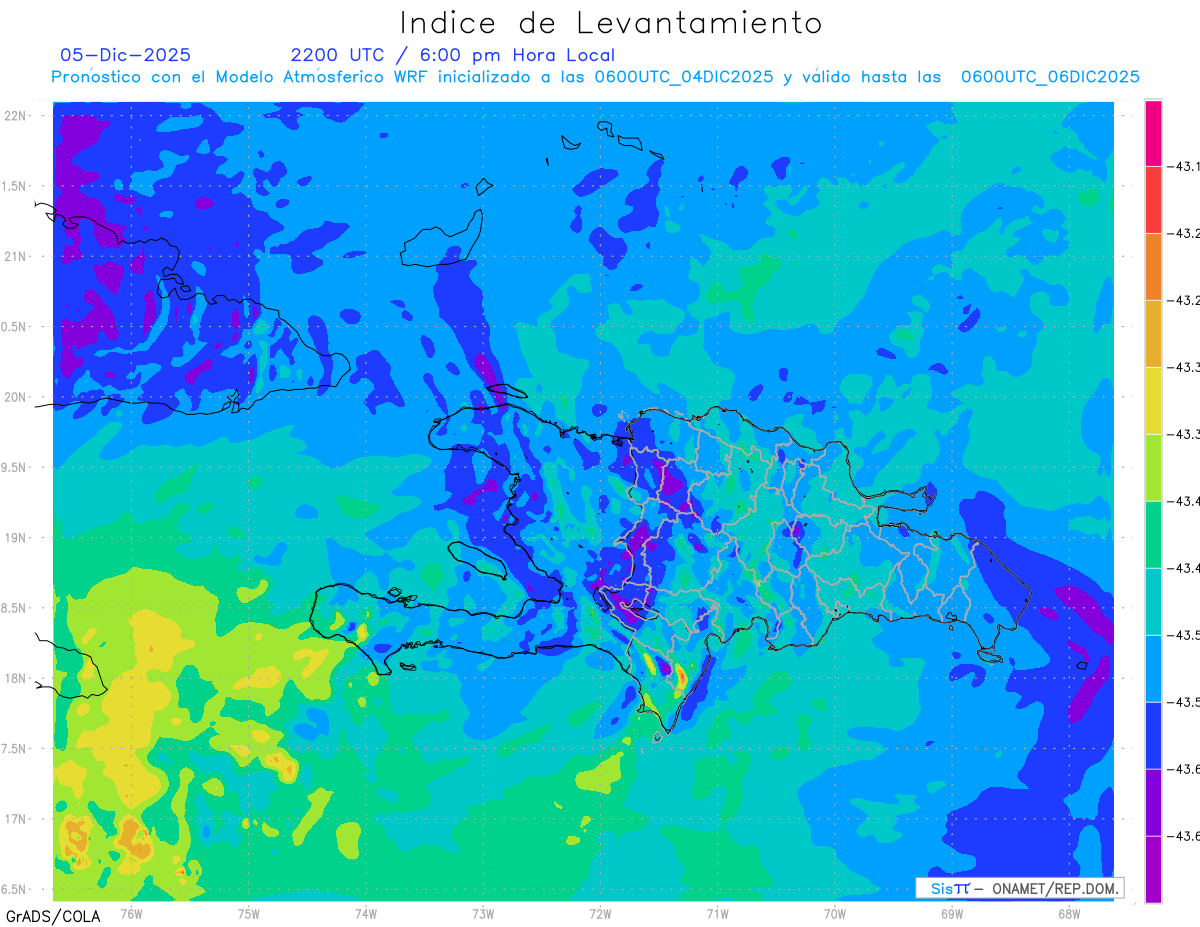Image resolution: width=1200 pixels, height=927 pixels.
Task: Click the bottom purple-magenta legend swatch
Action: (x=1153, y=870)
